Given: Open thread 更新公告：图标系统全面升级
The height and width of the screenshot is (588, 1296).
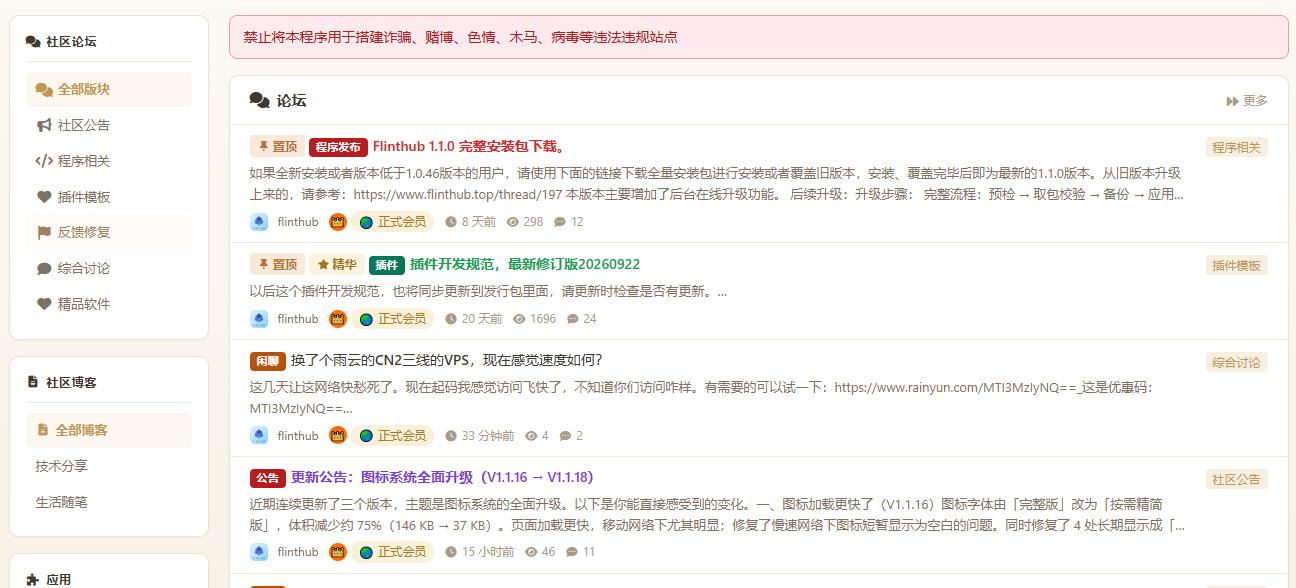Looking at the screenshot, I should pyautogui.click(x=442, y=477).
